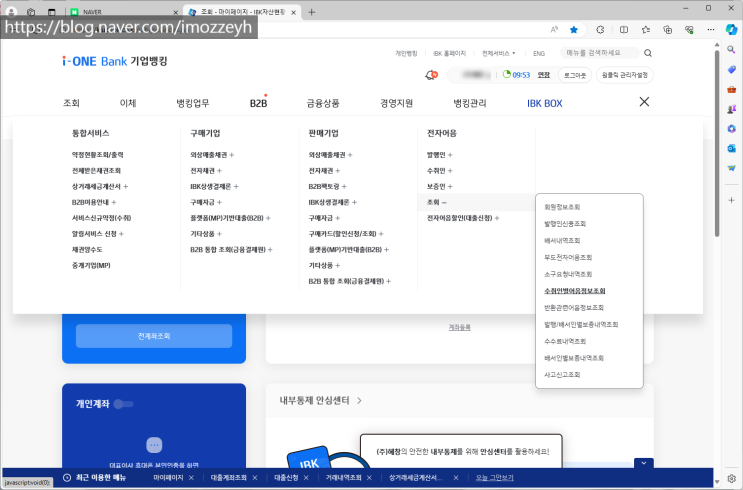This screenshot has height=490, width=743.
Task: Click the 전계좌조회 button
Action: point(154,336)
